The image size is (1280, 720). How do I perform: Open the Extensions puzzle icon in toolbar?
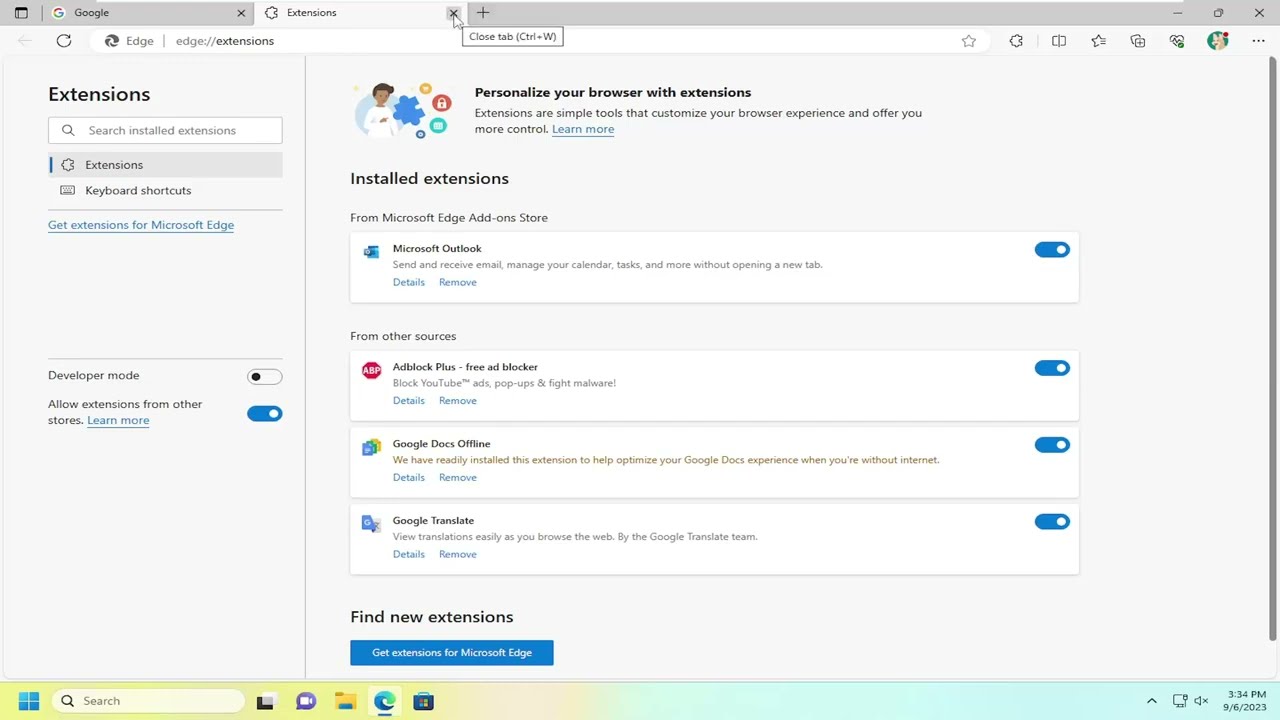(x=1016, y=41)
